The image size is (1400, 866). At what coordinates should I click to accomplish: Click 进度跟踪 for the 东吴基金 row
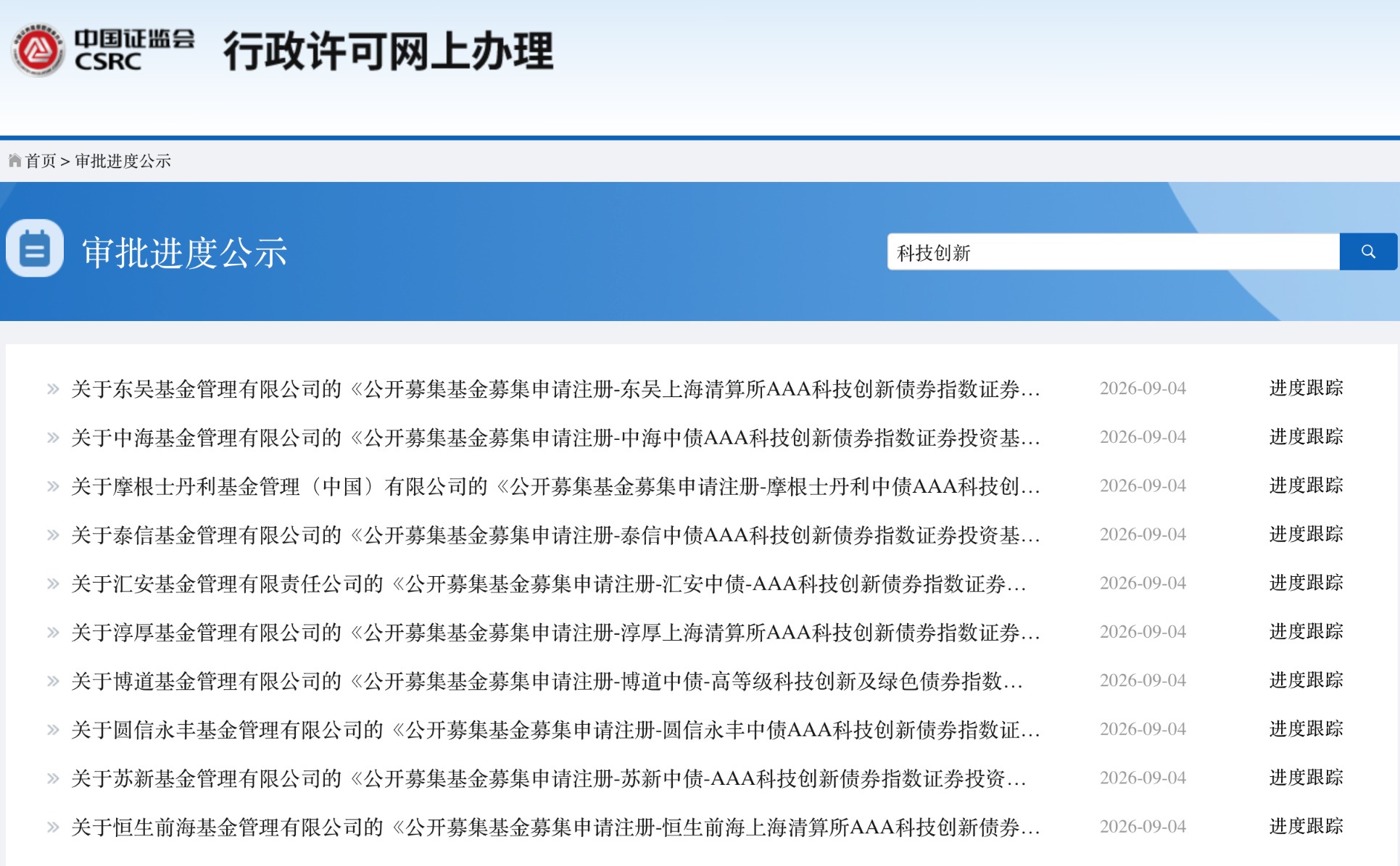1306,388
